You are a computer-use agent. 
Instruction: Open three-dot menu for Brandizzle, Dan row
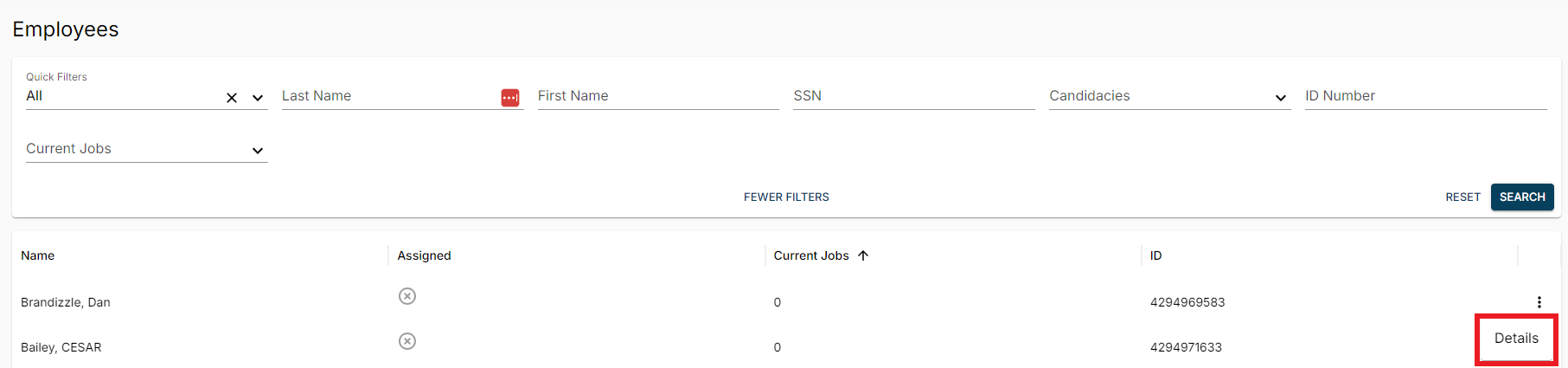pyautogui.click(x=1539, y=302)
